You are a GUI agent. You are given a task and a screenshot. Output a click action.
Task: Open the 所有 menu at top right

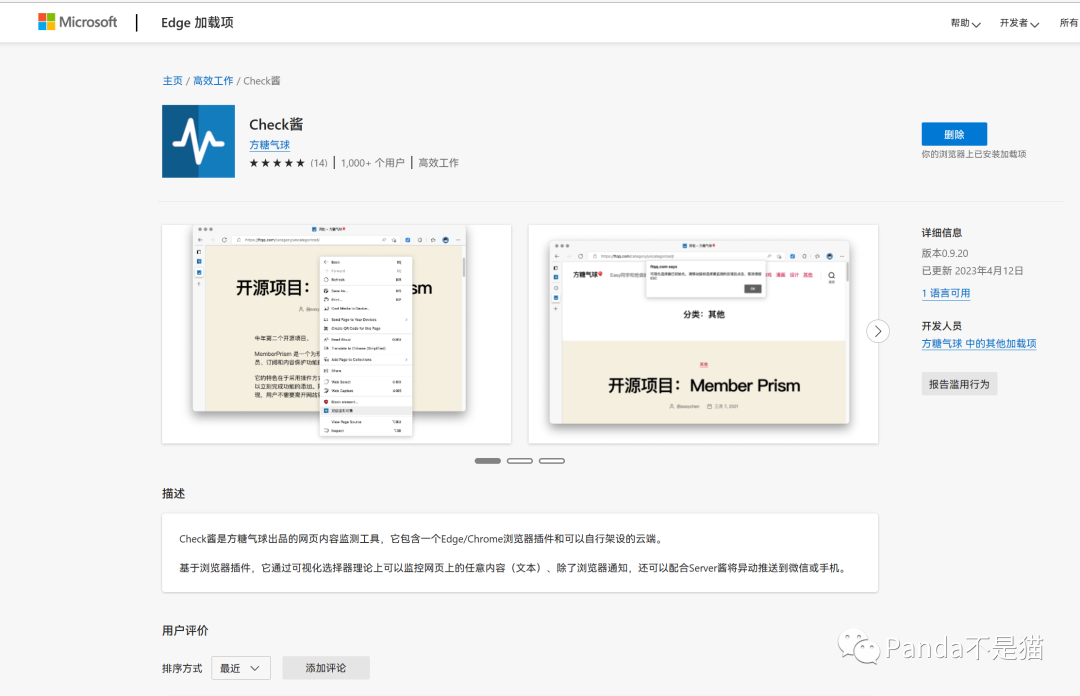[1069, 23]
